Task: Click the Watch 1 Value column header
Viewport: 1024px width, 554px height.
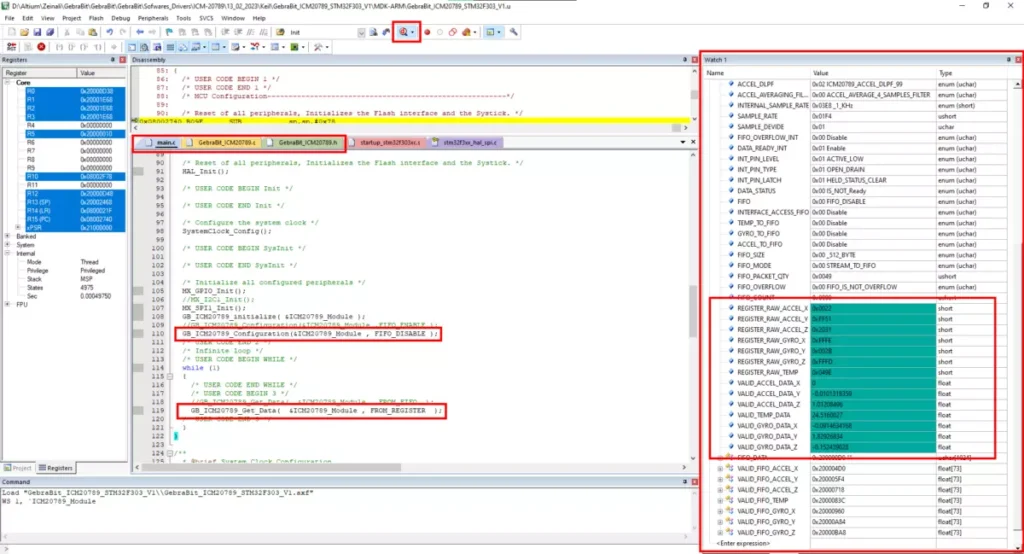Action: [x=872, y=73]
